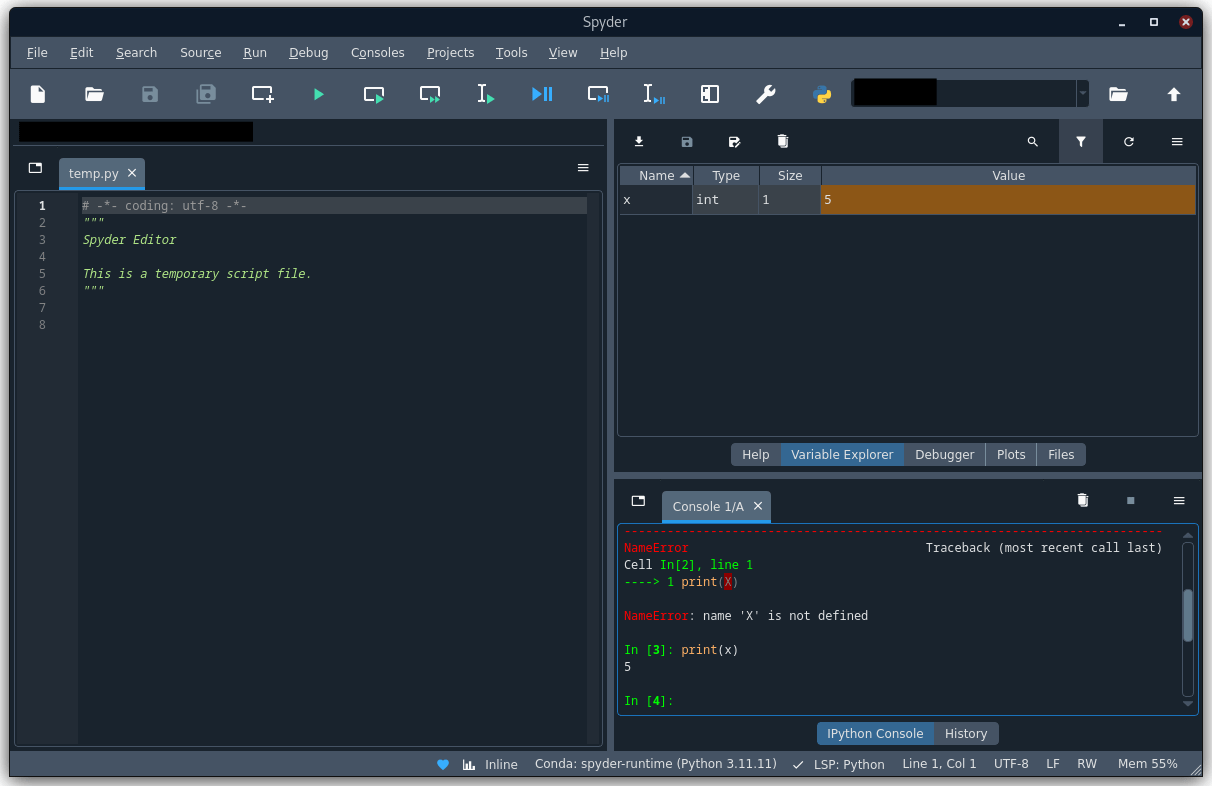Sort by Size column header
This screenshot has width=1212, height=786.
point(790,175)
